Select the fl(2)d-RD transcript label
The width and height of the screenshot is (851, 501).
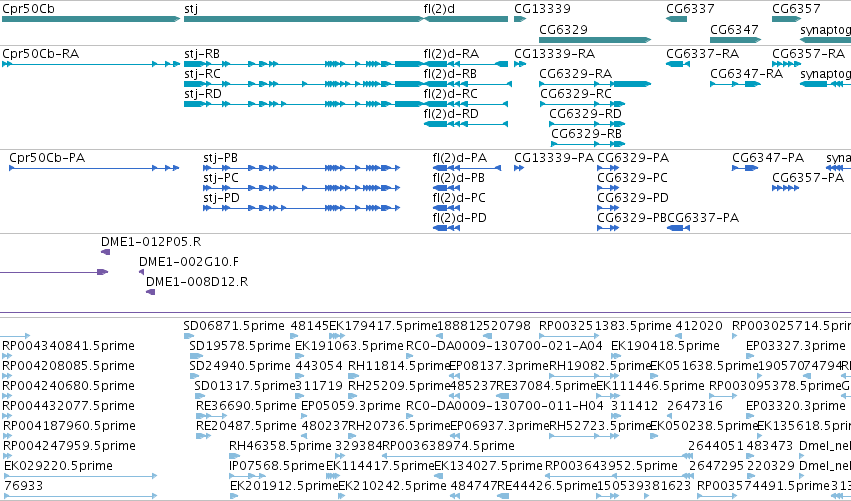click(x=451, y=114)
